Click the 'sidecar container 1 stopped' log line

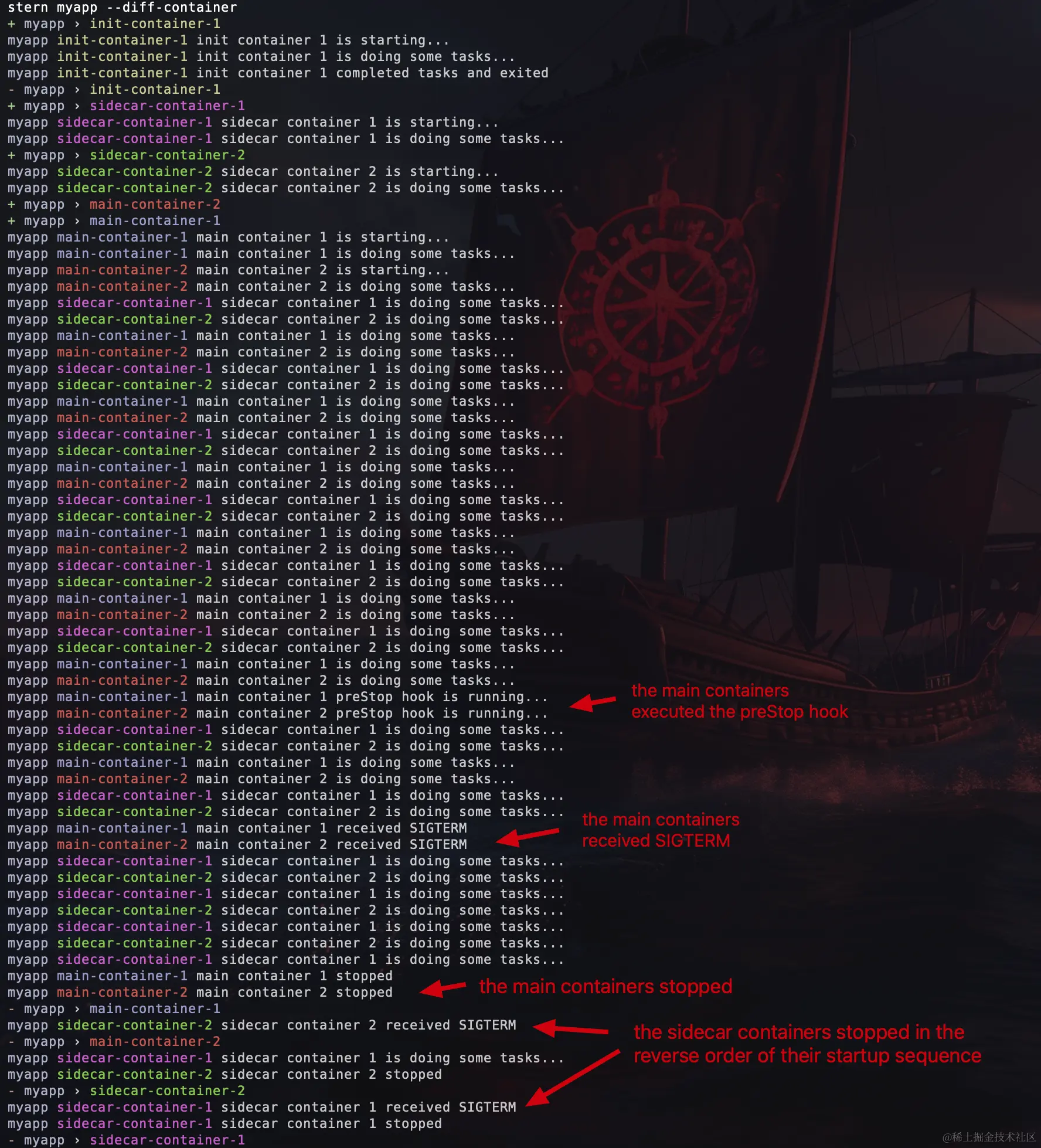(224, 1124)
